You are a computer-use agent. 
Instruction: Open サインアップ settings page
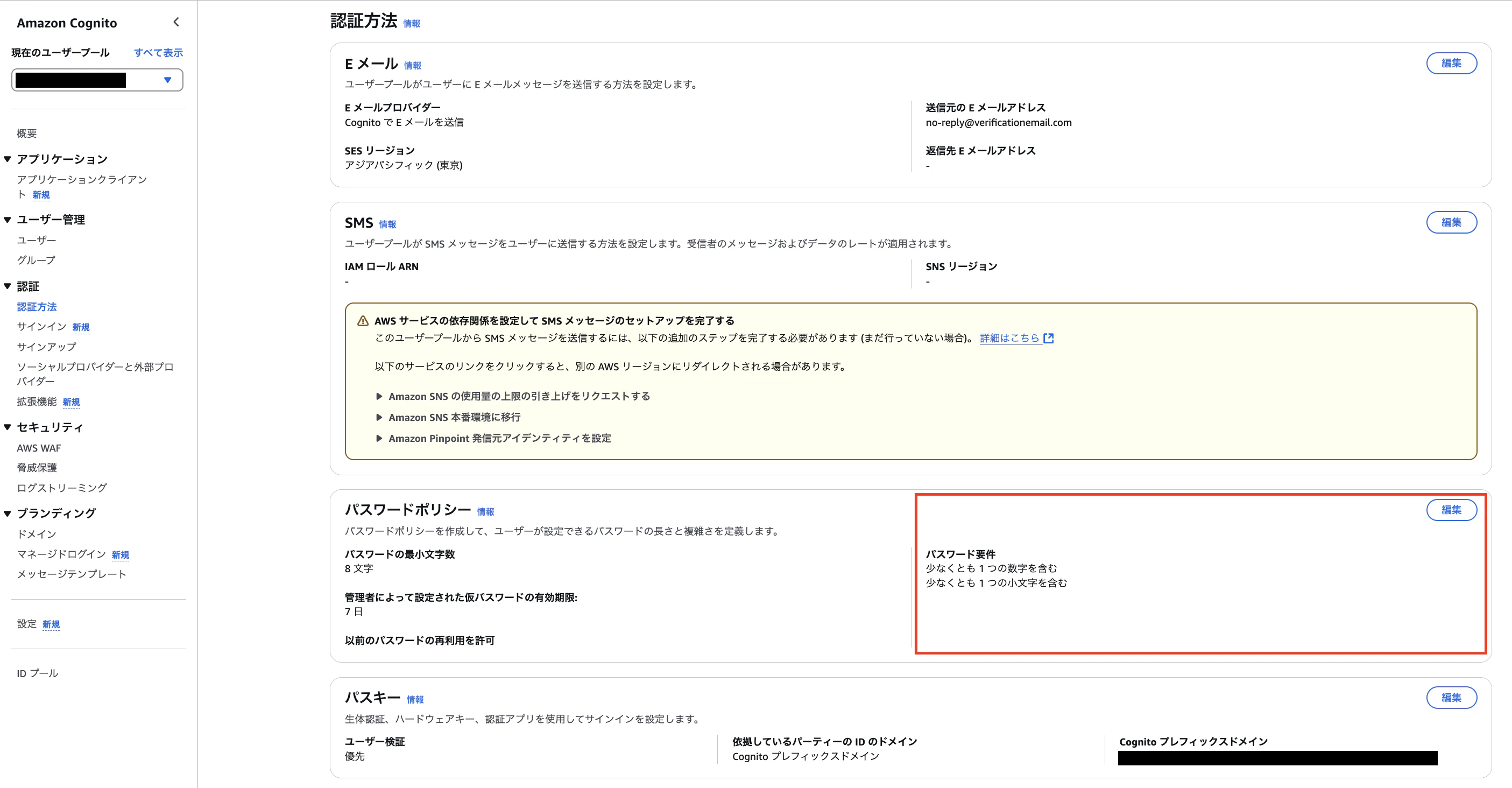tap(46, 347)
